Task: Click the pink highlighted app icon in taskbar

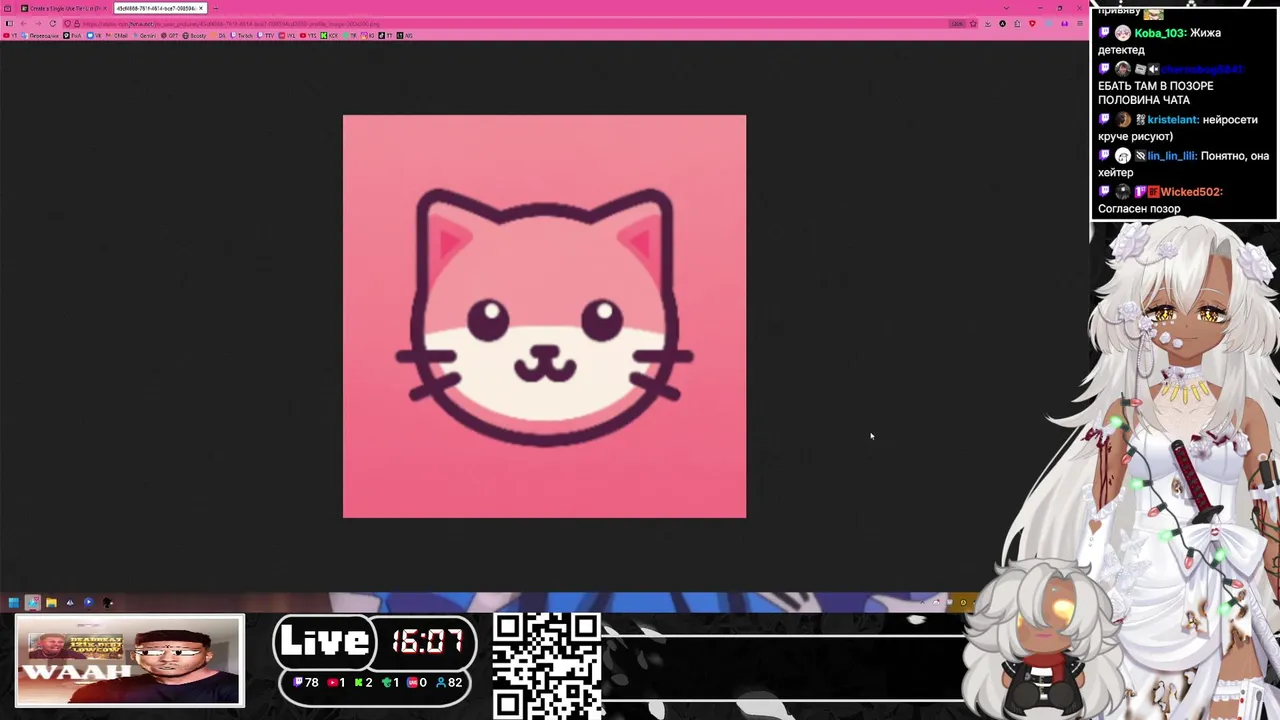Action: tap(33, 602)
